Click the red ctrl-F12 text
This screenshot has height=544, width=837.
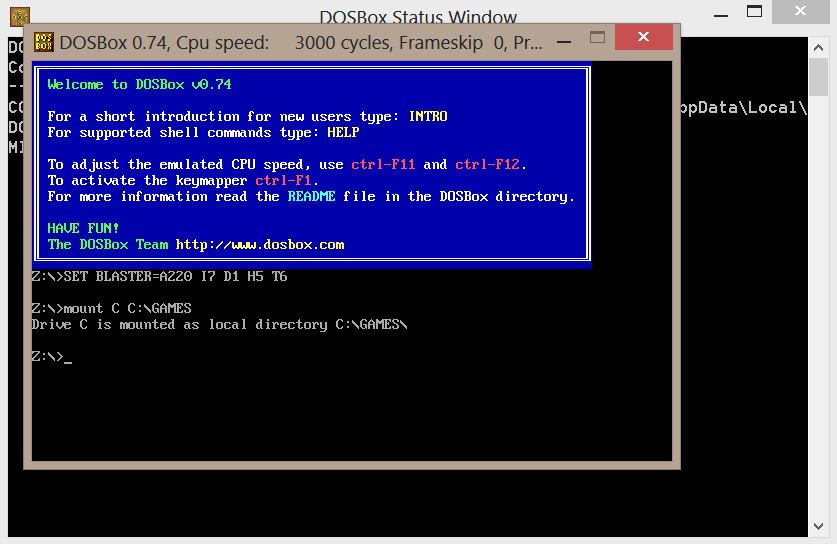click(x=487, y=164)
